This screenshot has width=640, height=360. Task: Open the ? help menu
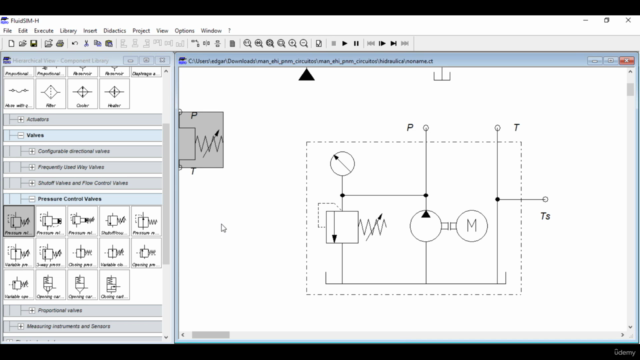[229, 31]
